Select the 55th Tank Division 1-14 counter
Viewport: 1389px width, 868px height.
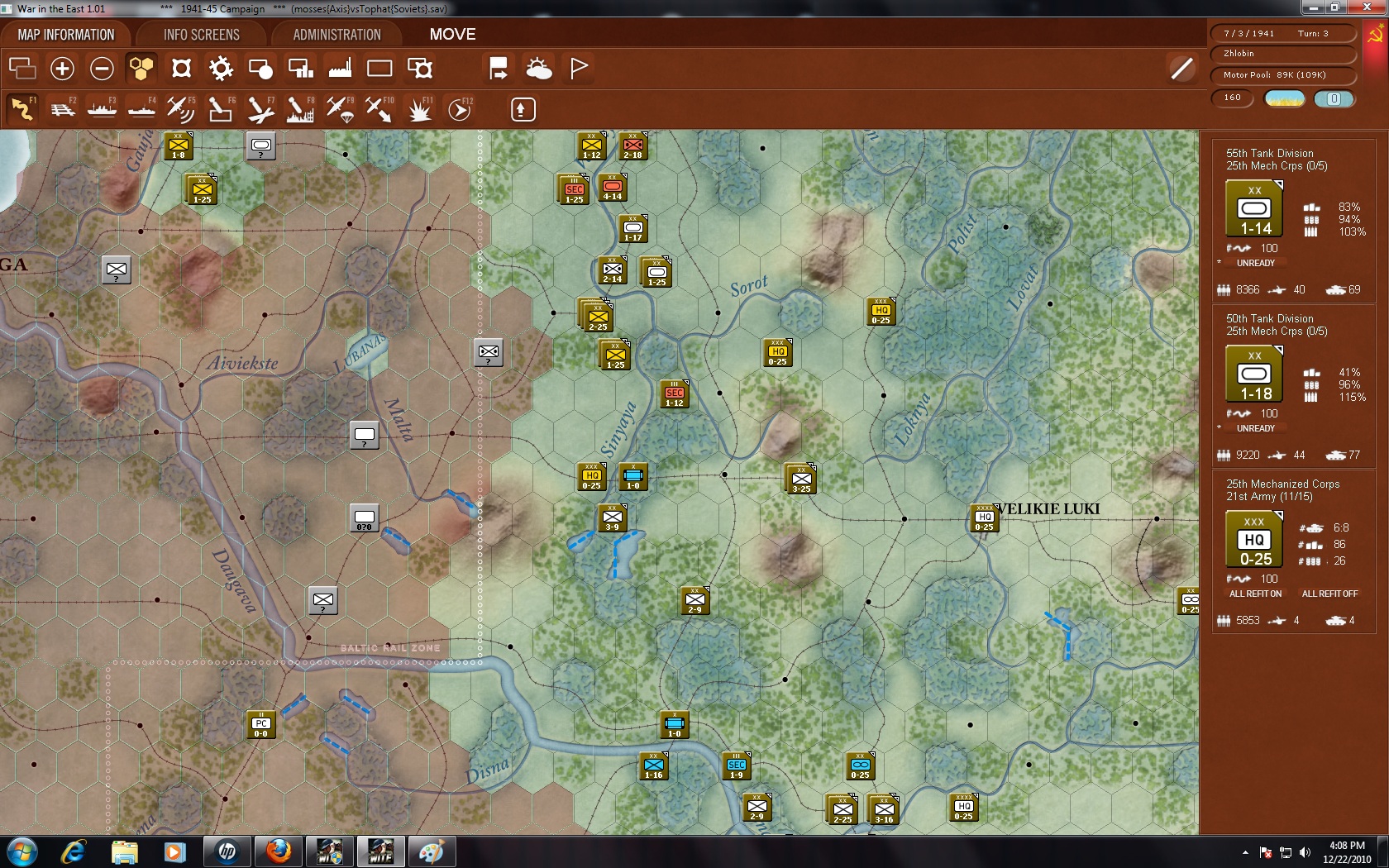point(1254,208)
